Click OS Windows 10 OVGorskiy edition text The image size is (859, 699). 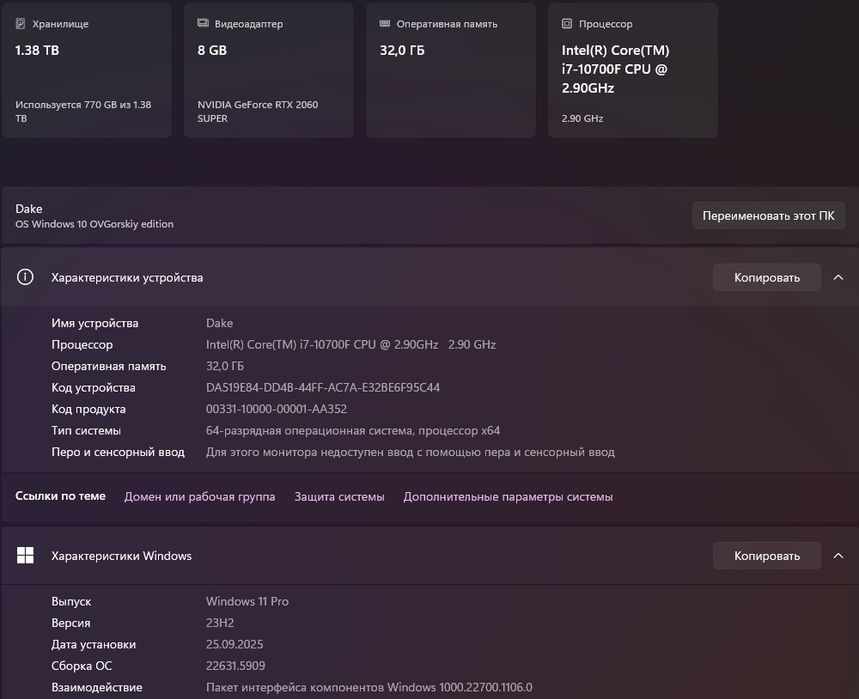[94, 224]
